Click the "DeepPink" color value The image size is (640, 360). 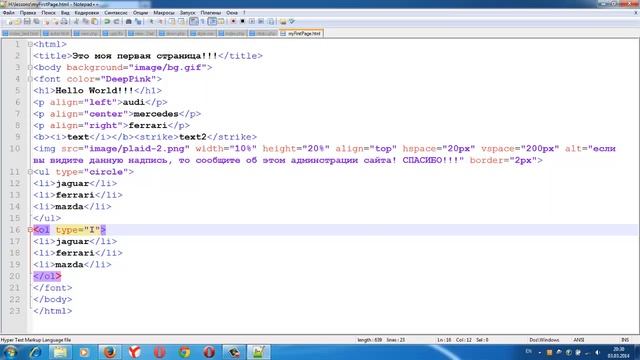(129, 79)
